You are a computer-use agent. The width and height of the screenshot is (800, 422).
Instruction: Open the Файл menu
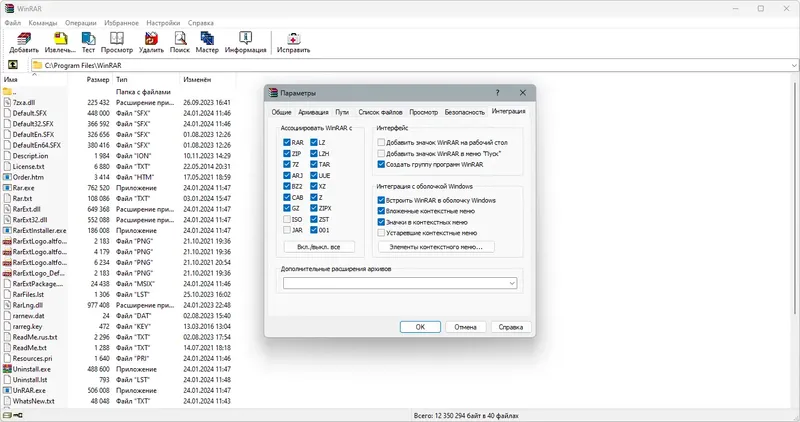(13, 23)
